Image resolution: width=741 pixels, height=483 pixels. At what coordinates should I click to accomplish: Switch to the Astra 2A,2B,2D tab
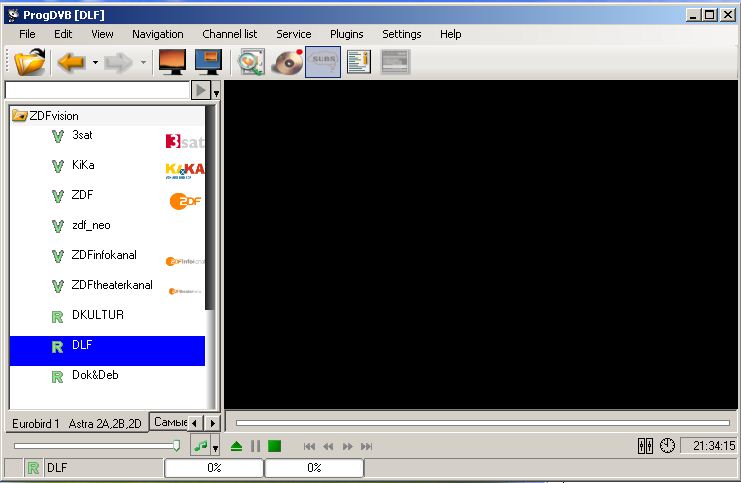pyautogui.click(x=106, y=423)
